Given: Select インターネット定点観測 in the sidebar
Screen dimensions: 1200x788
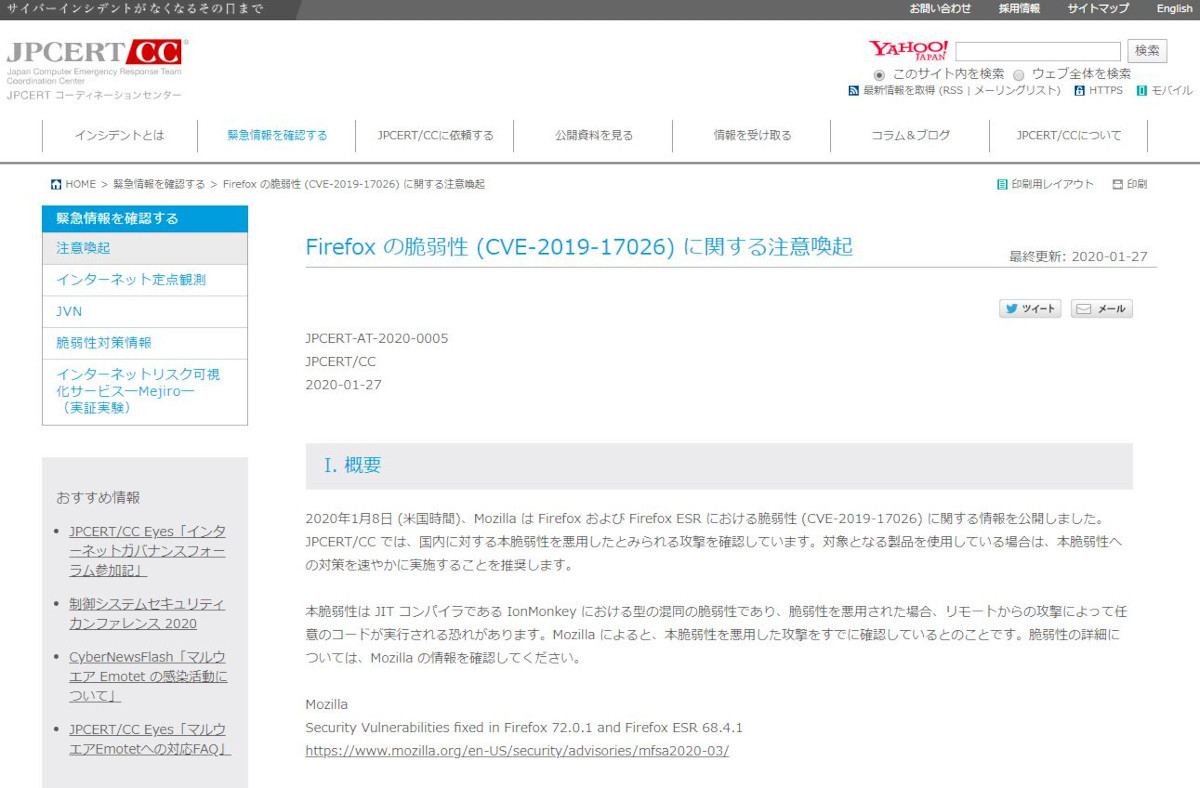Looking at the screenshot, I should pyautogui.click(x=145, y=280).
